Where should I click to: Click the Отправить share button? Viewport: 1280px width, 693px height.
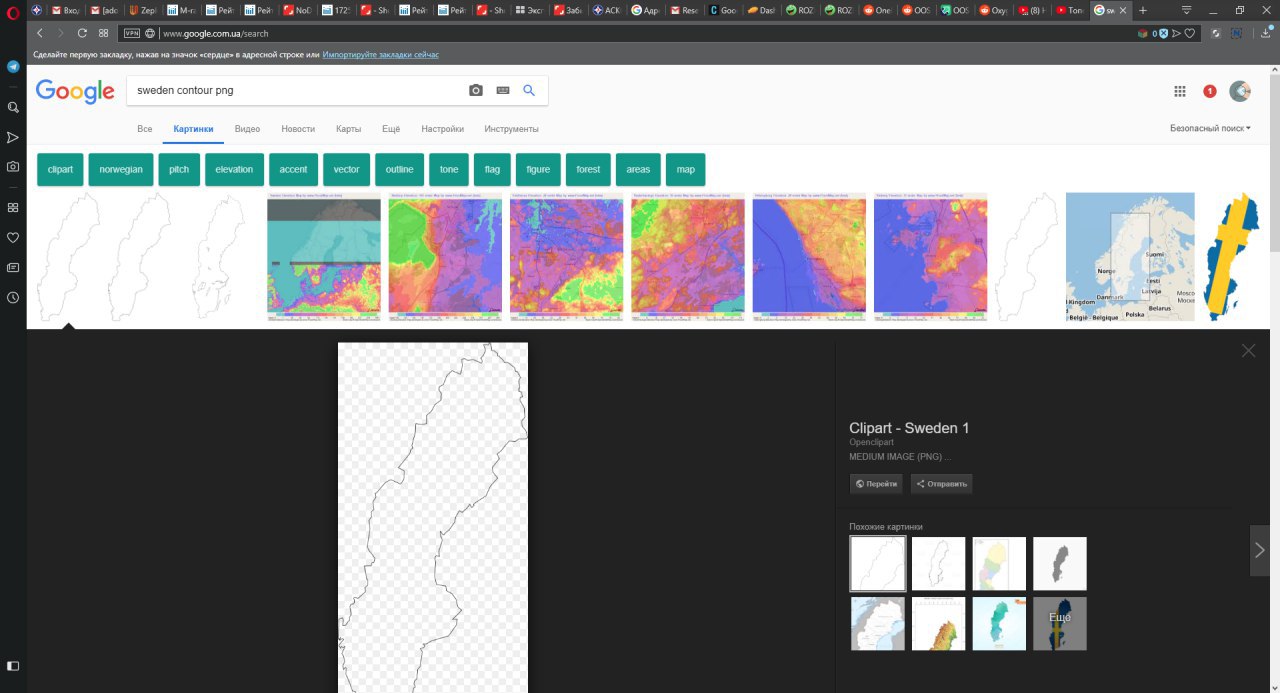point(941,484)
